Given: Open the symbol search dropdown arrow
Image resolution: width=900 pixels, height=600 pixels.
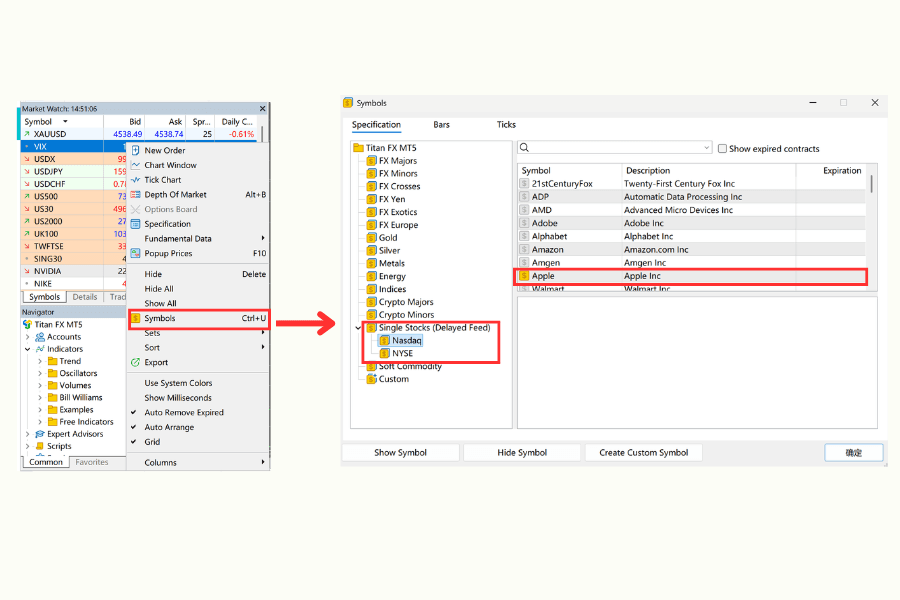Looking at the screenshot, I should [x=706, y=148].
